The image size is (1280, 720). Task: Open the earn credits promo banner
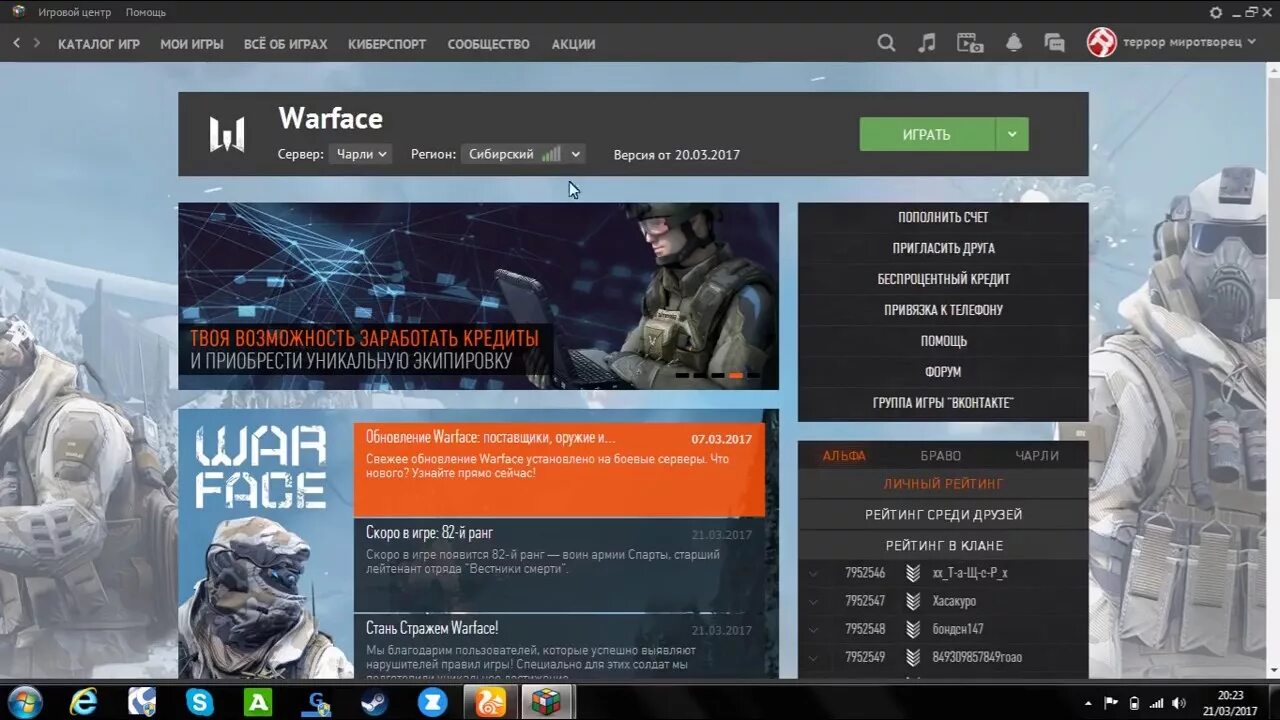(478, 296)
